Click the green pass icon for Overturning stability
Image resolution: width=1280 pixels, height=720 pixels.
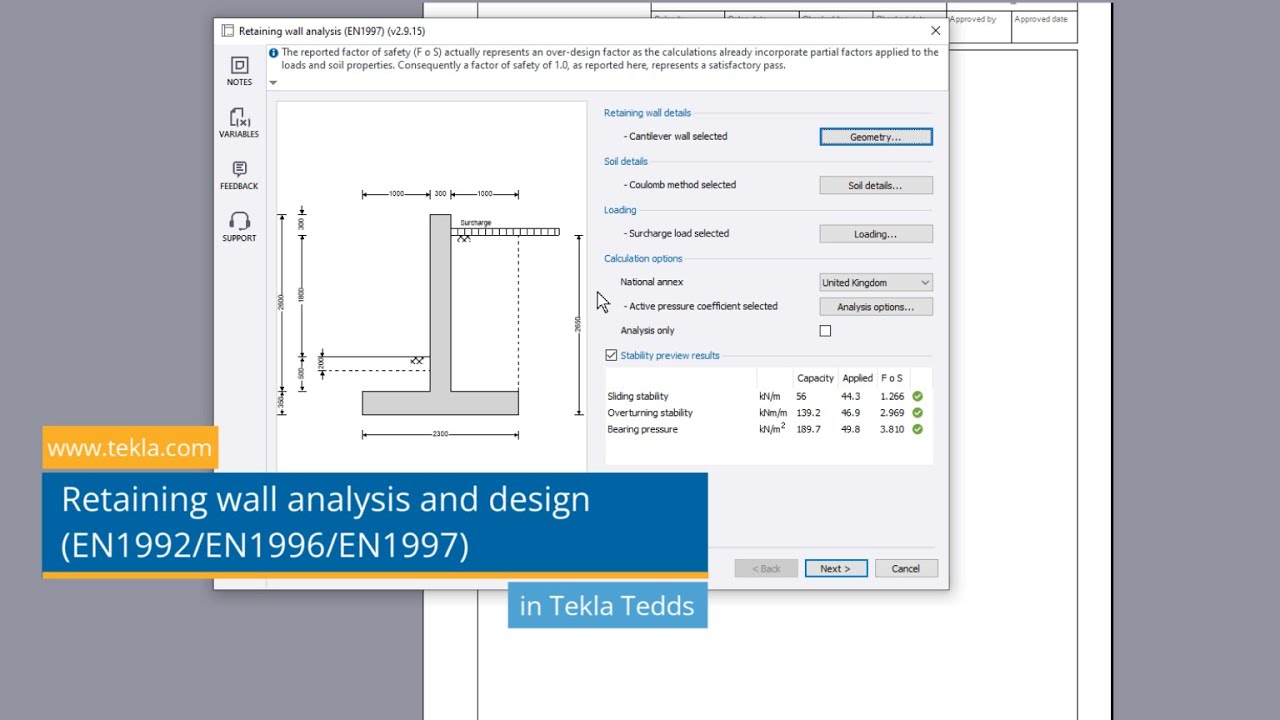(917, 412)
